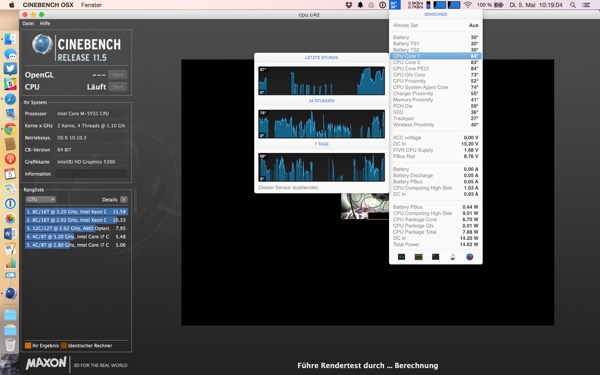Toggle the Details button in Rangliste
This screenshot has height=375, width=600.
[x=124, y=199]
